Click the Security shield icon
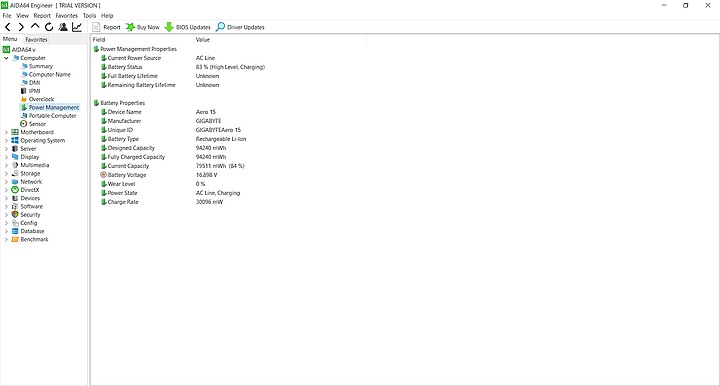 (15, 215)
